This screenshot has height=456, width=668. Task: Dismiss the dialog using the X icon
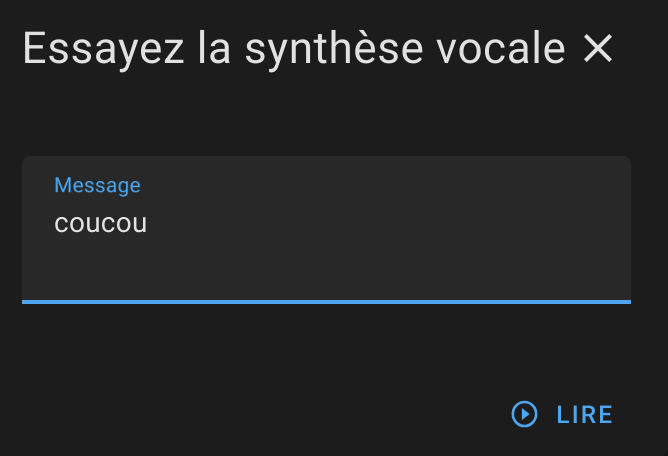pos(597,49)
